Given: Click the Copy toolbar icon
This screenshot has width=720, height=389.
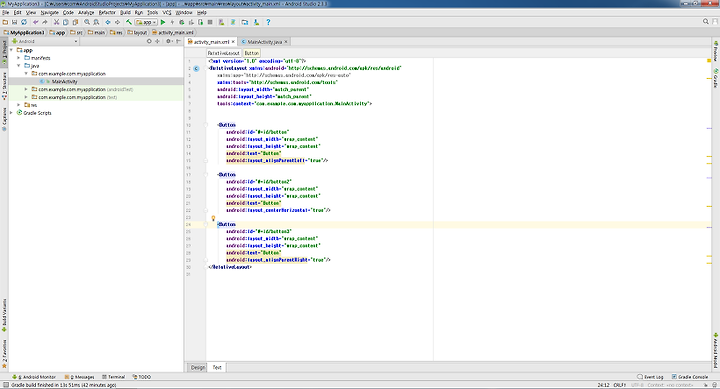Looking at the screenshot, I should [66, 22].
